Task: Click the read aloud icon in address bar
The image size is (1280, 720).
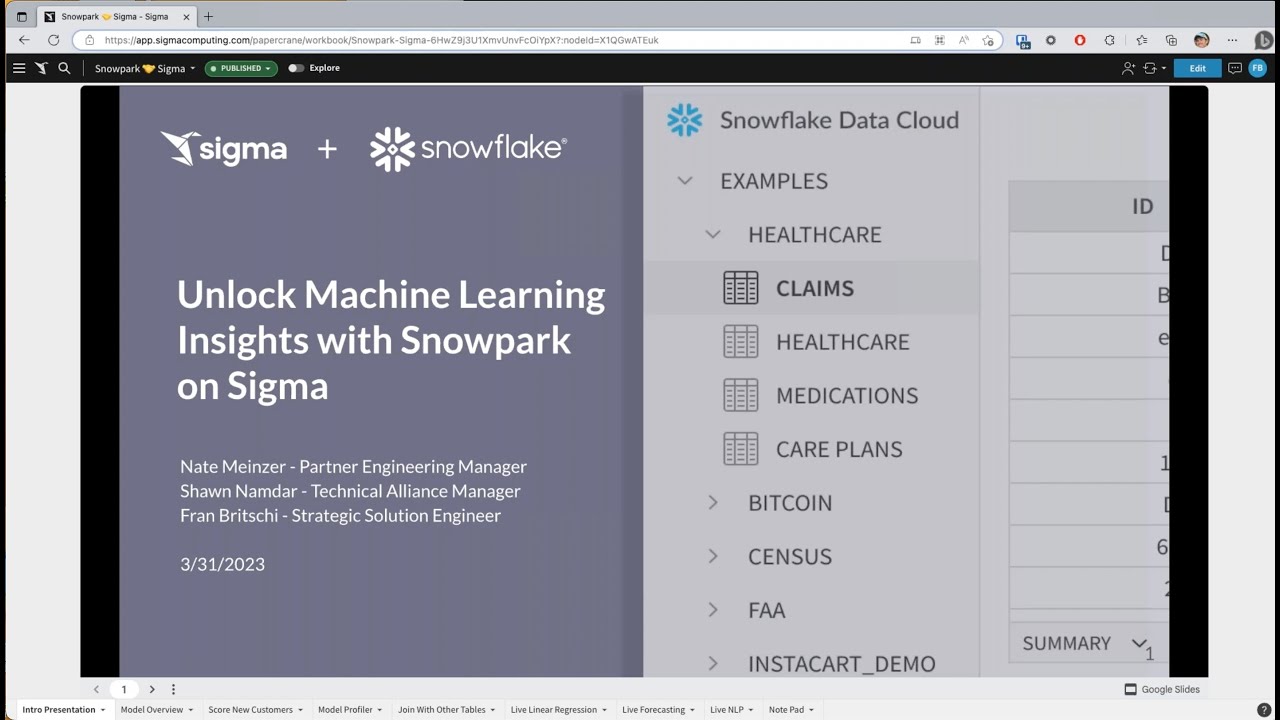Action: coord(964,40)
